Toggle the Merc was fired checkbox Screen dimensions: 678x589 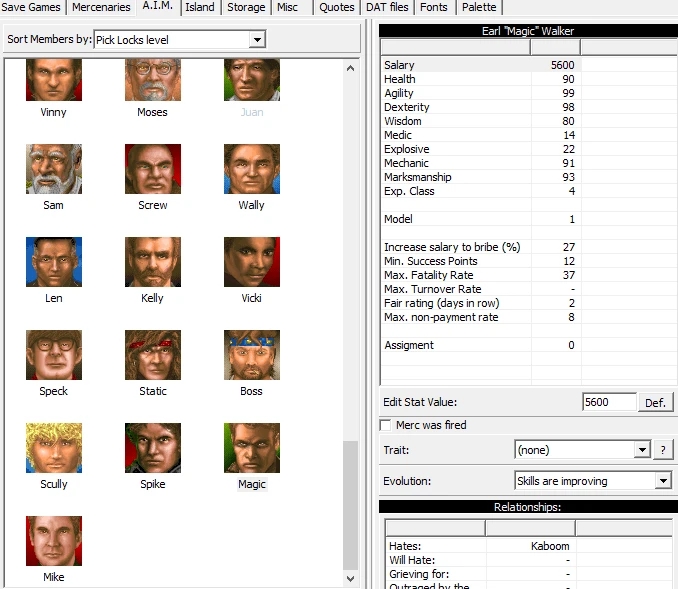(385, 425)
